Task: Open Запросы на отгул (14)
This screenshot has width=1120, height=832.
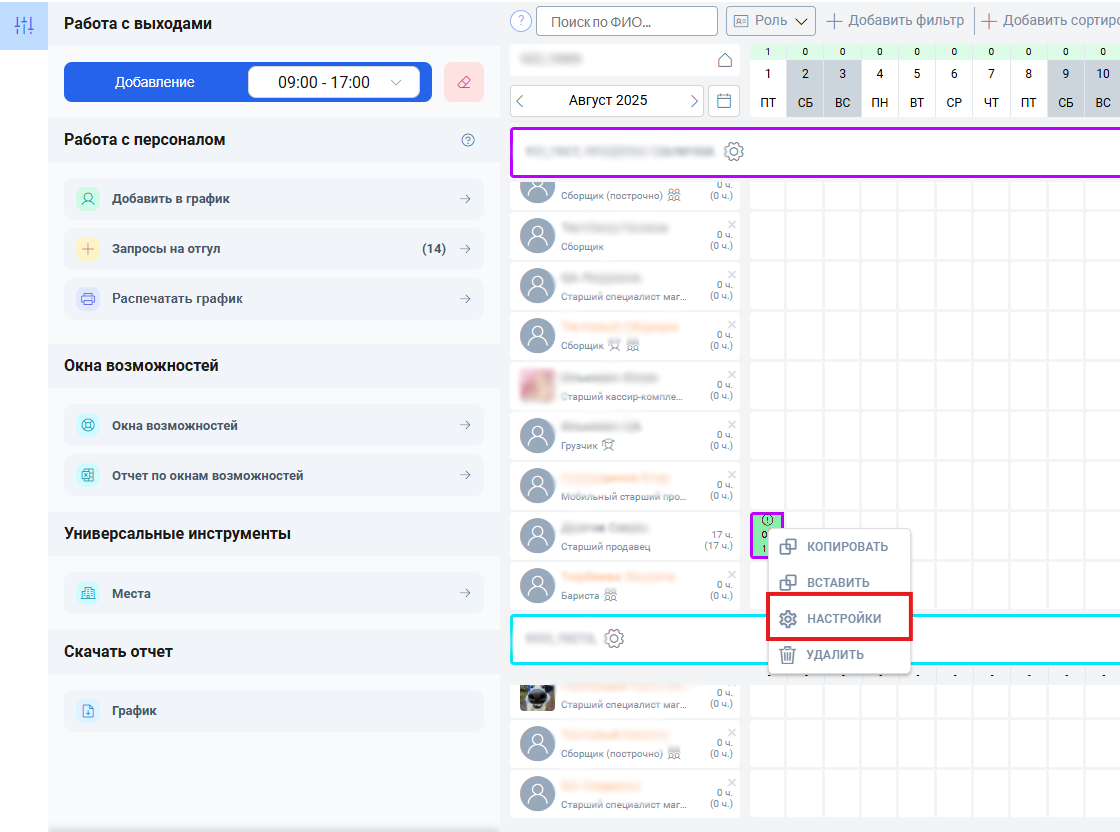Action: tap(274, 249)
